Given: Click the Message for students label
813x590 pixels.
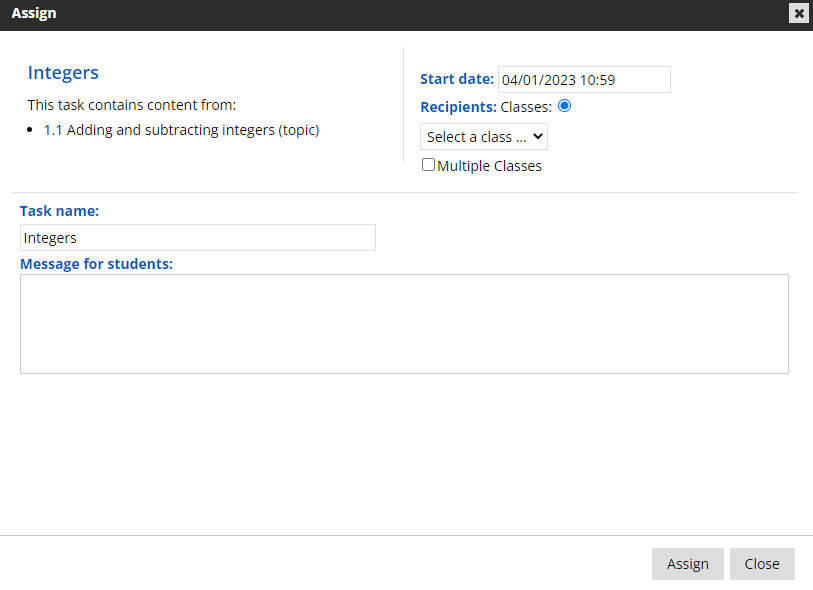Looking at the screenshot, I should (x=96, y=264).
